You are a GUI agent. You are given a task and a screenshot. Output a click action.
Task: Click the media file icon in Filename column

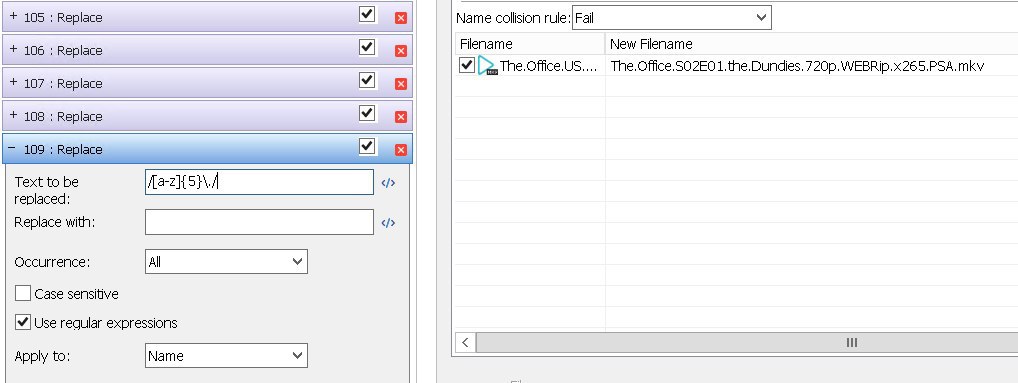pyautogui.click(x=487, y=66)
